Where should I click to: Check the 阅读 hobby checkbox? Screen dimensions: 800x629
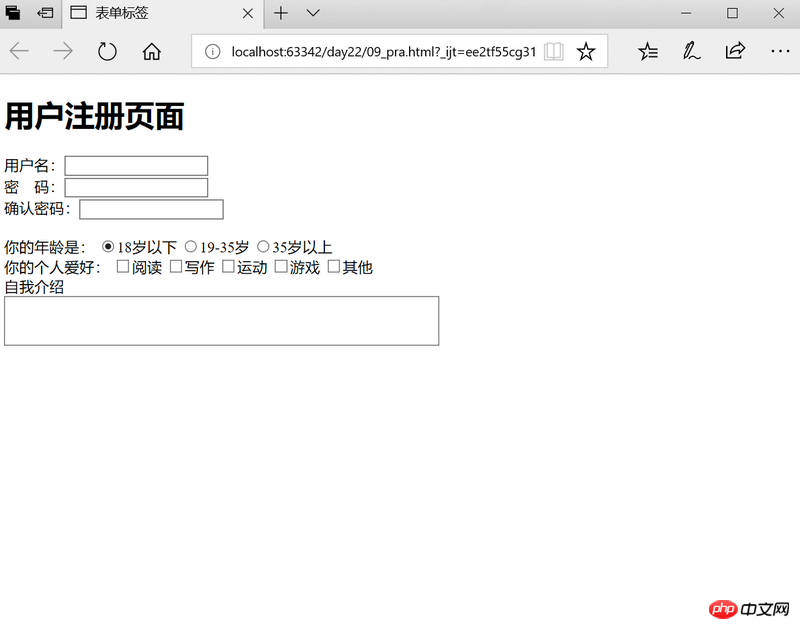[122, 266]
